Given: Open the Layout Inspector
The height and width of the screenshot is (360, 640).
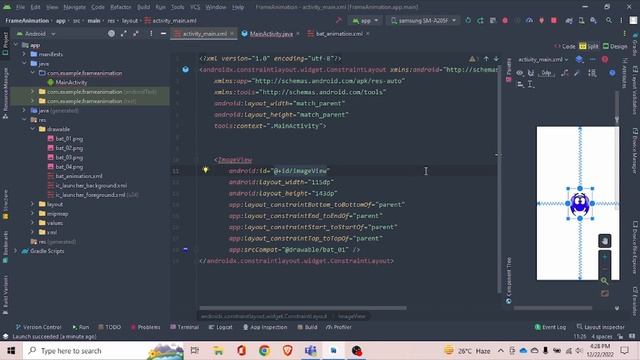Looking at the screenshot, I should click(600, 327).
